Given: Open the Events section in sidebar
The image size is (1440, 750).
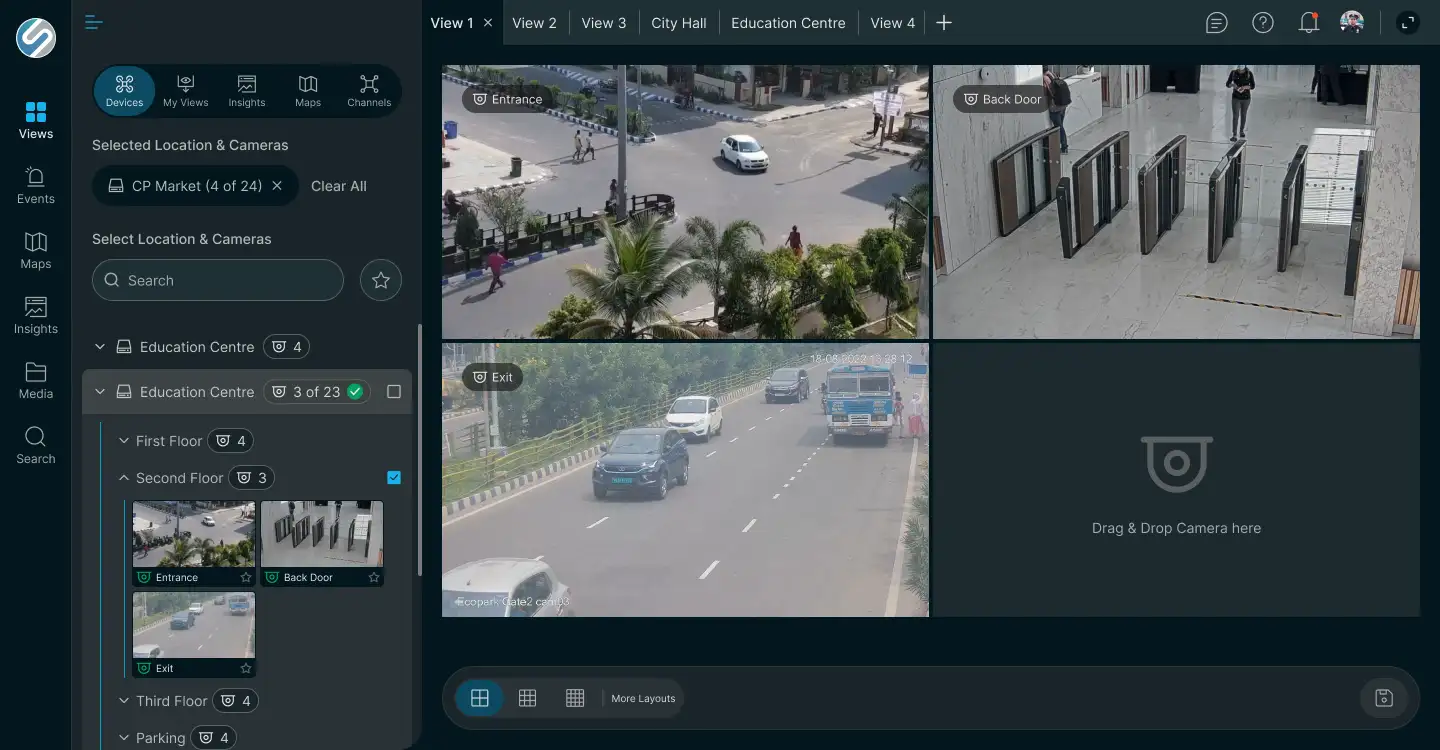Looking at the screenshot, I should (x=35, y=185).
